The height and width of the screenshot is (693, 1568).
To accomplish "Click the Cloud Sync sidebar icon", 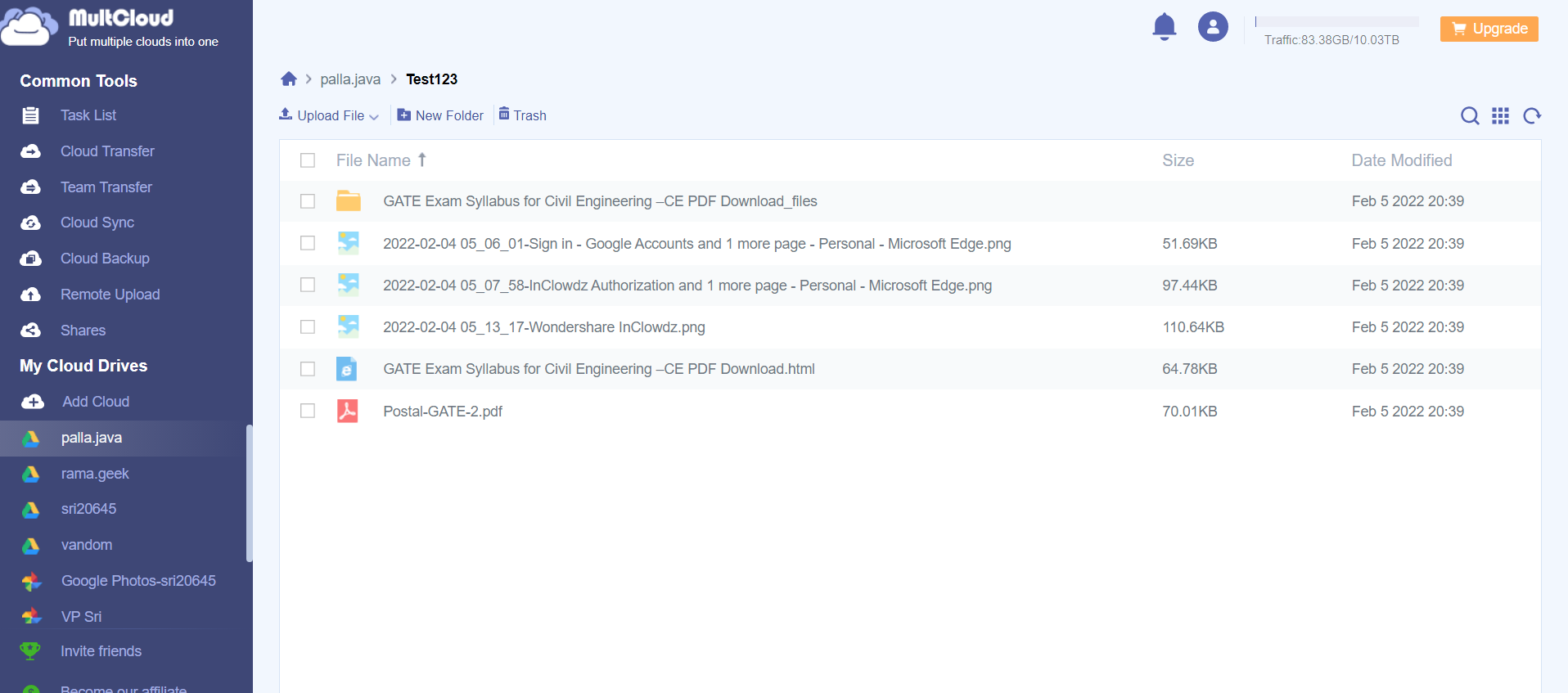I will (x=30, y=223).
